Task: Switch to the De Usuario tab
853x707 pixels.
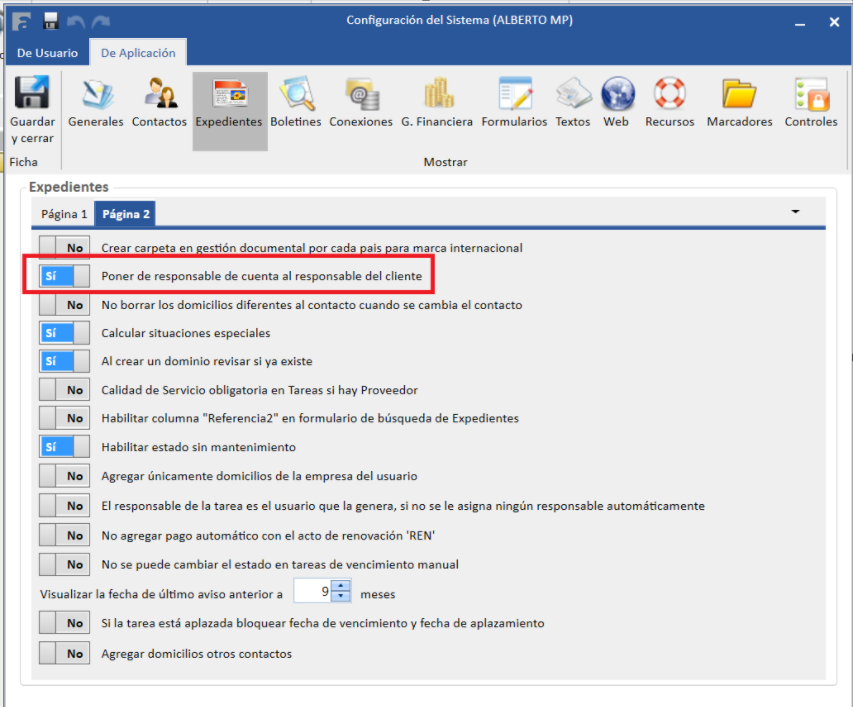Action: pos(47,53)
